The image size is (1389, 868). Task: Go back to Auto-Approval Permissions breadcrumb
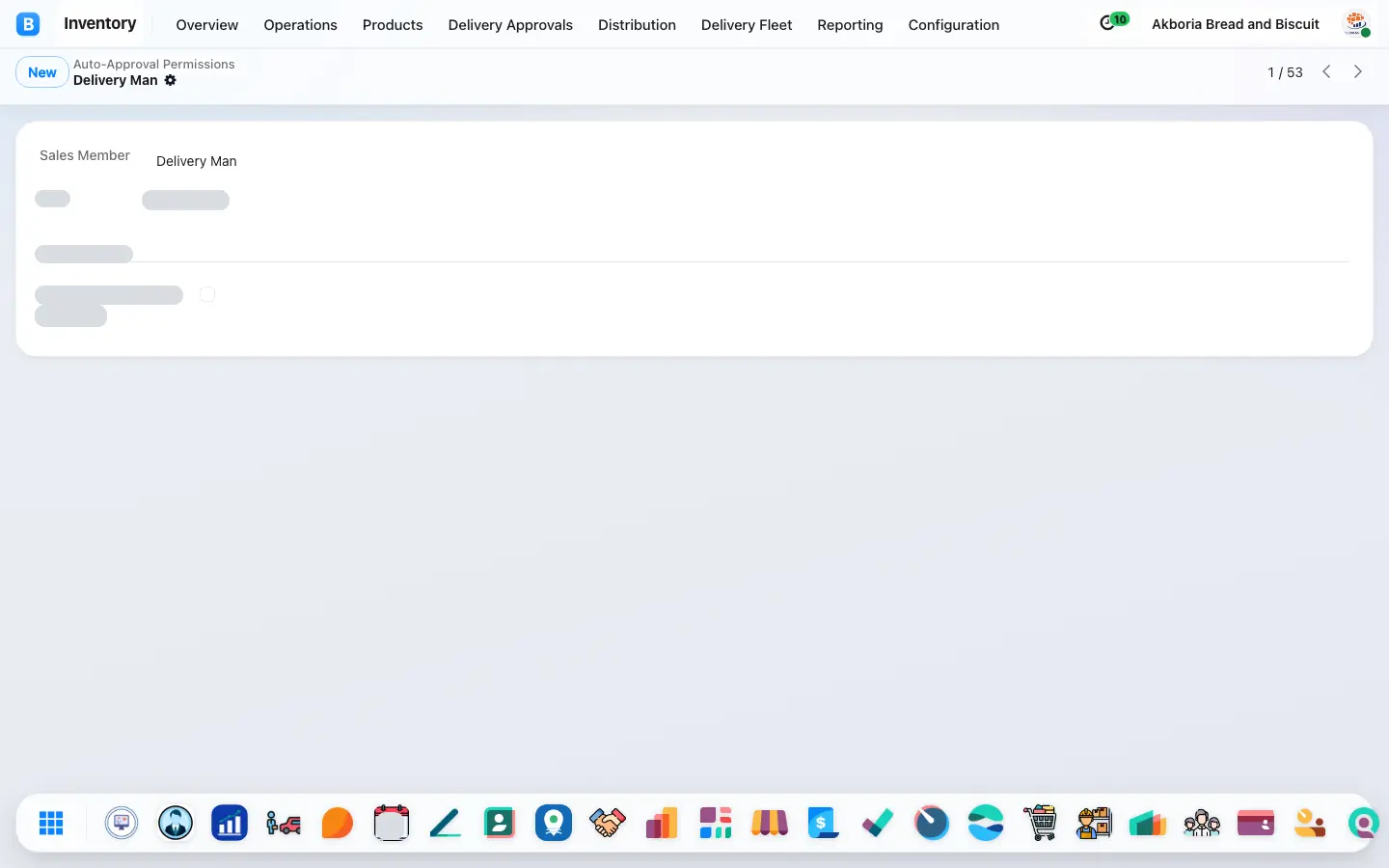click(x=154, y=64)
